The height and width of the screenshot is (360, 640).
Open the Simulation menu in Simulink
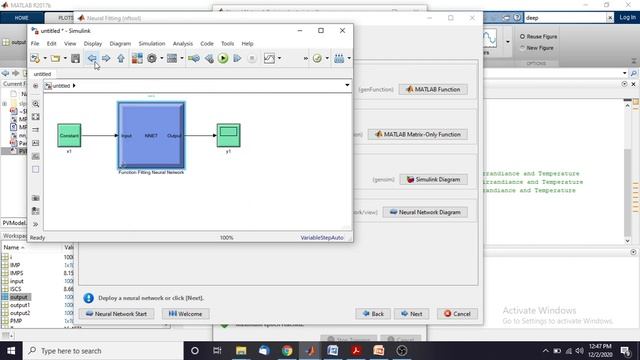point(152,43)
